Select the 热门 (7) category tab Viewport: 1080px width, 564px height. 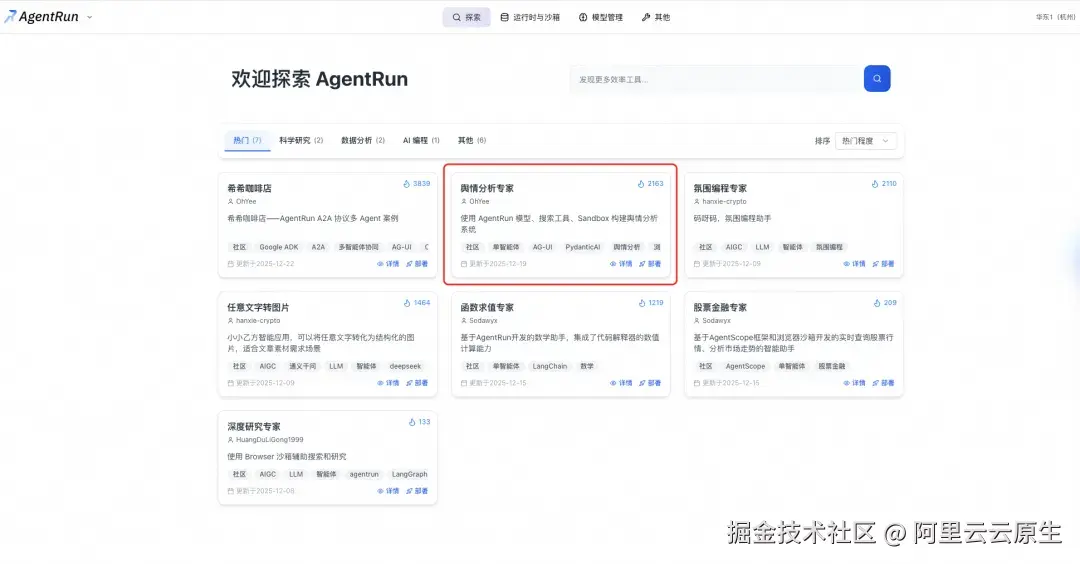pyautogui.click(x=247, y=140)
